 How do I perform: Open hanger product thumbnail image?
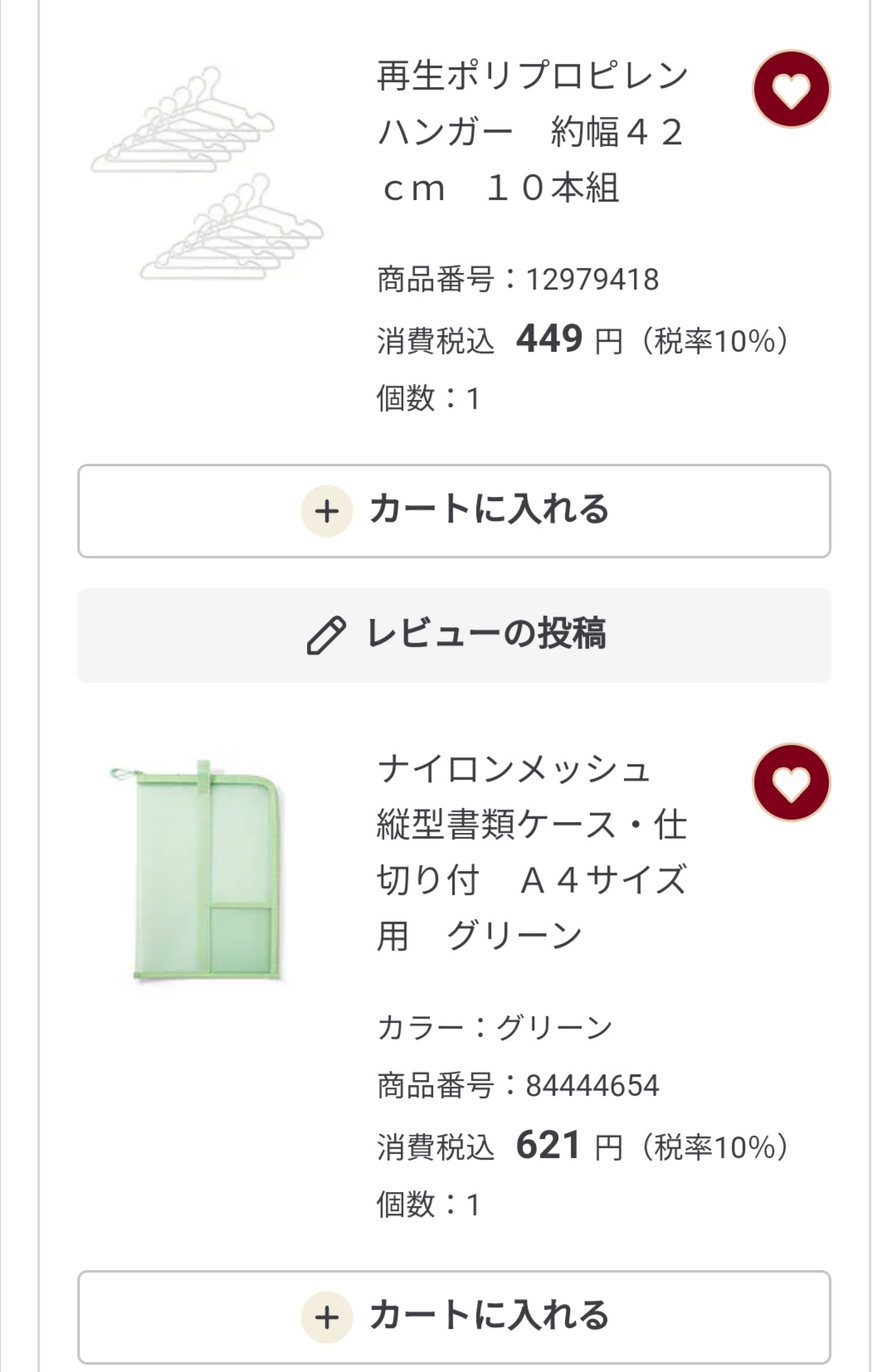207,173
